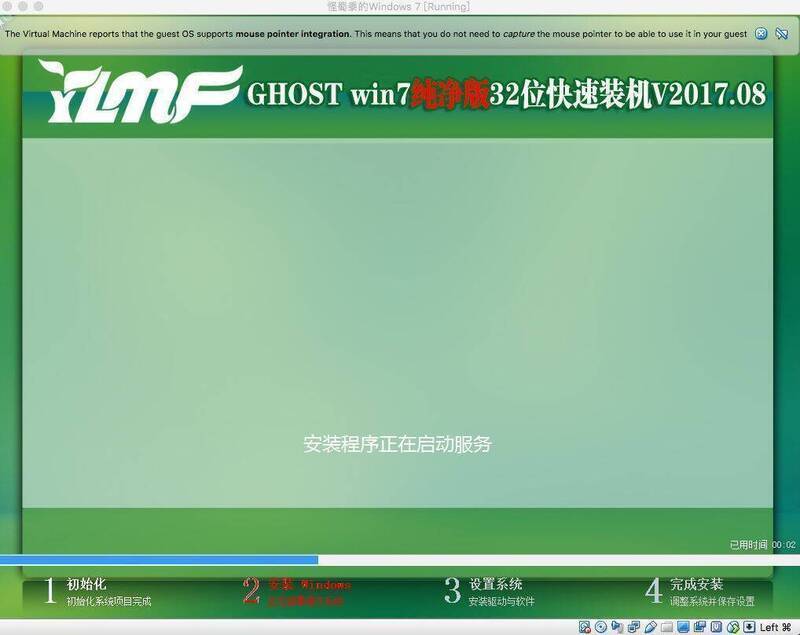This screenshot has width=800, height=635.
Task: Click the video recording indicator icon
Action: click(x=699, y=627)
